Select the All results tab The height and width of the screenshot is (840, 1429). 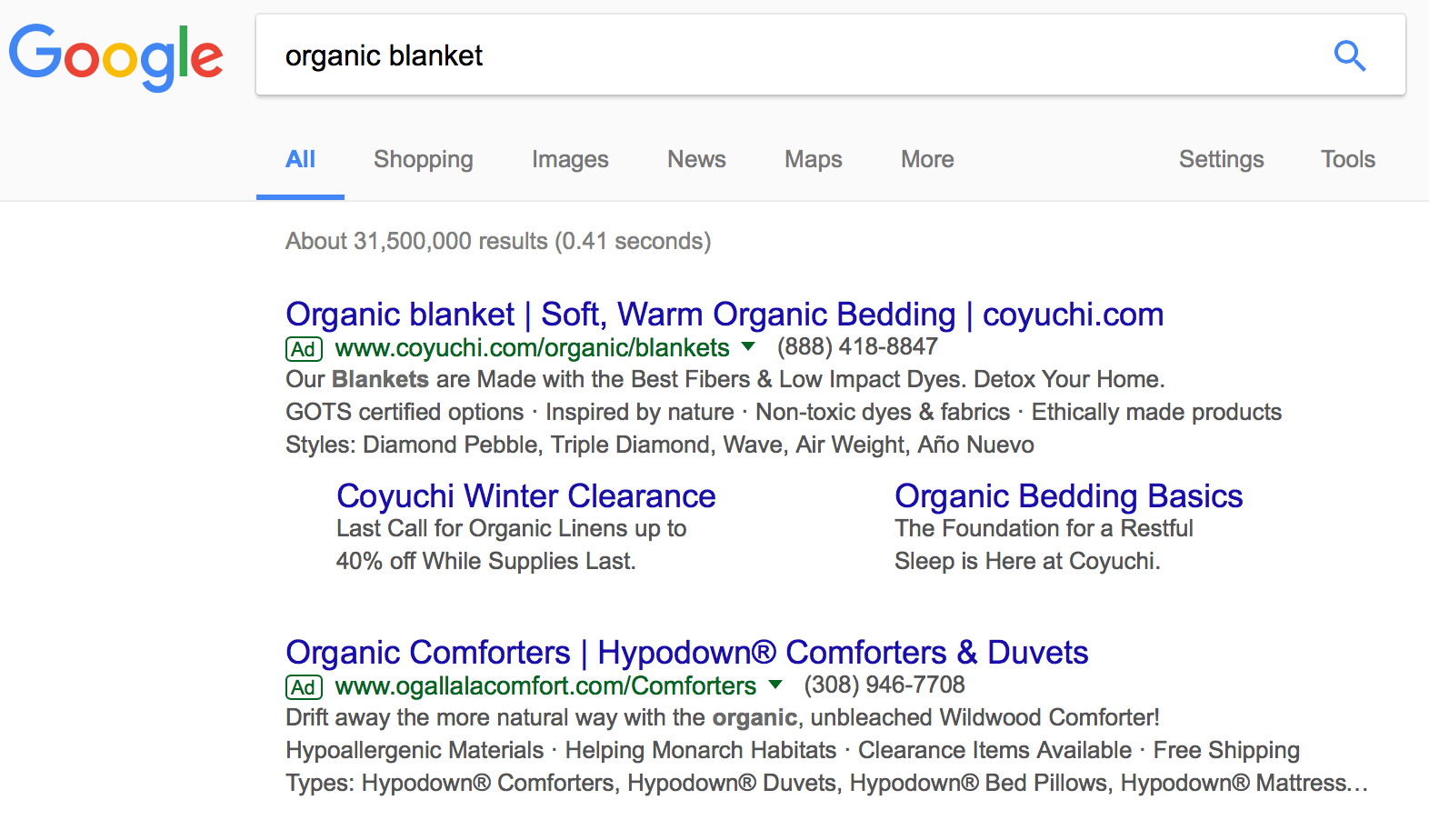point(300,159)
